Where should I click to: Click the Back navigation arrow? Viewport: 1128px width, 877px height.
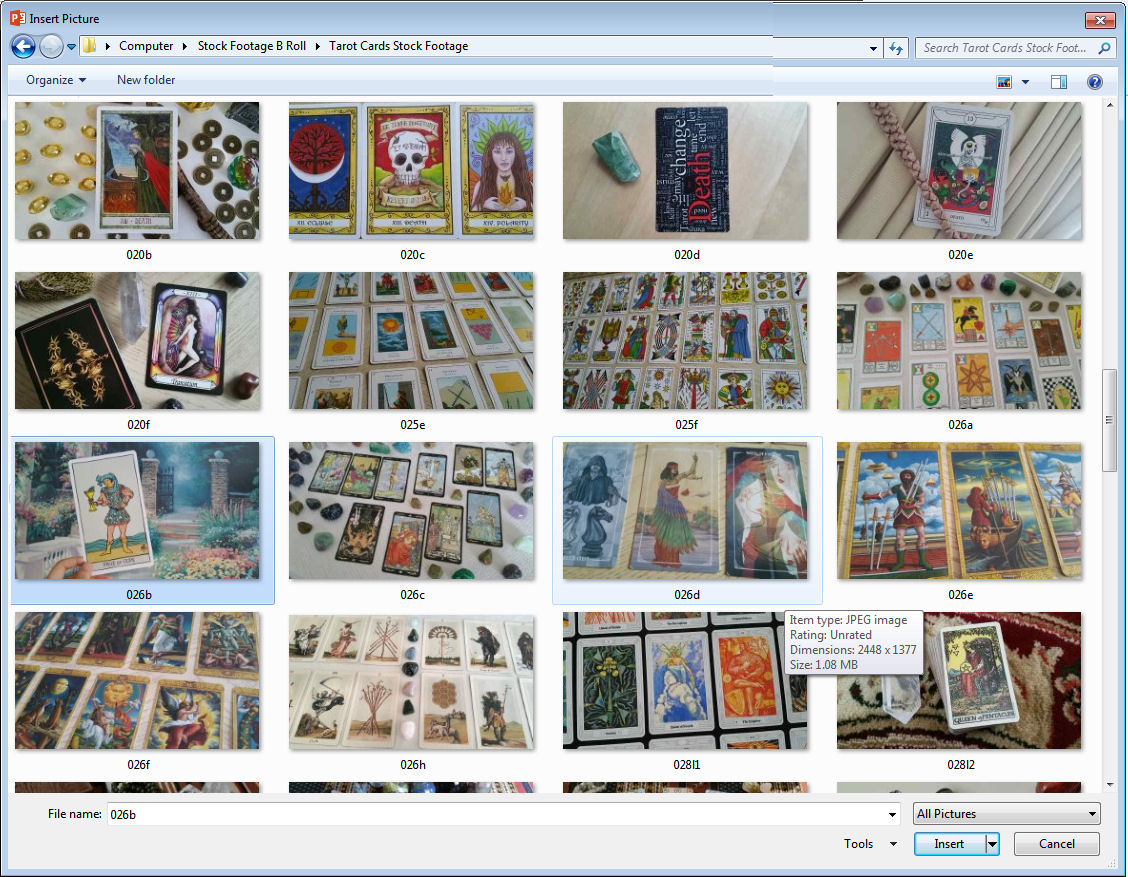[x=23, y=46]
